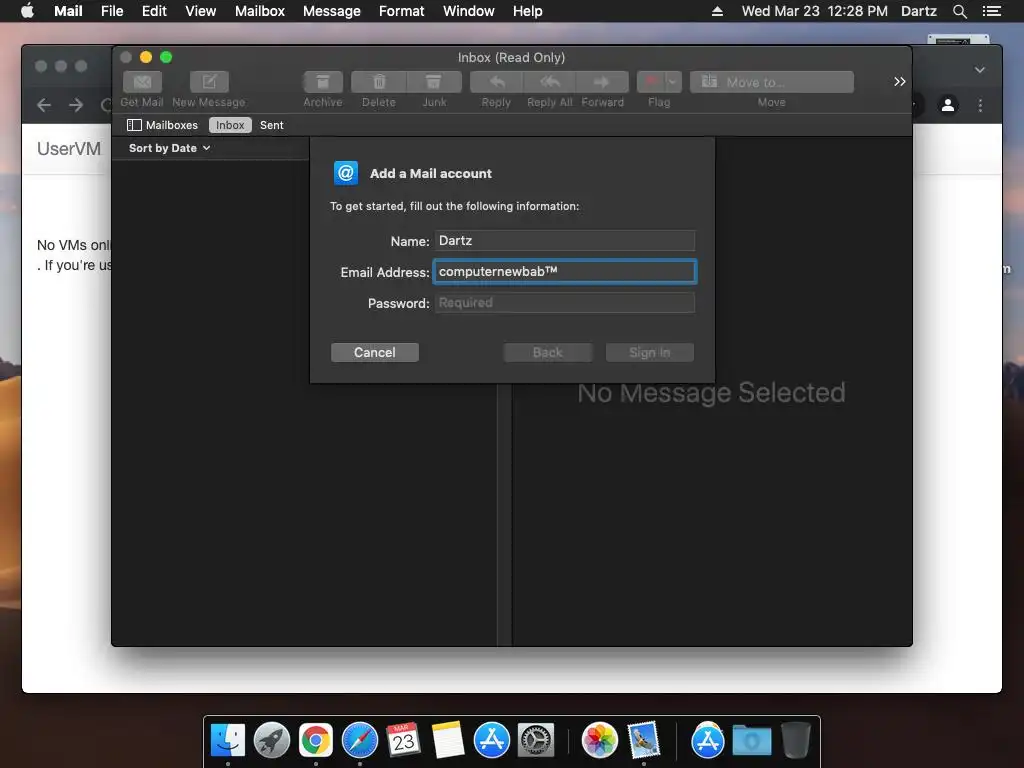Select the Inbox favorites tab

point(230,125)
